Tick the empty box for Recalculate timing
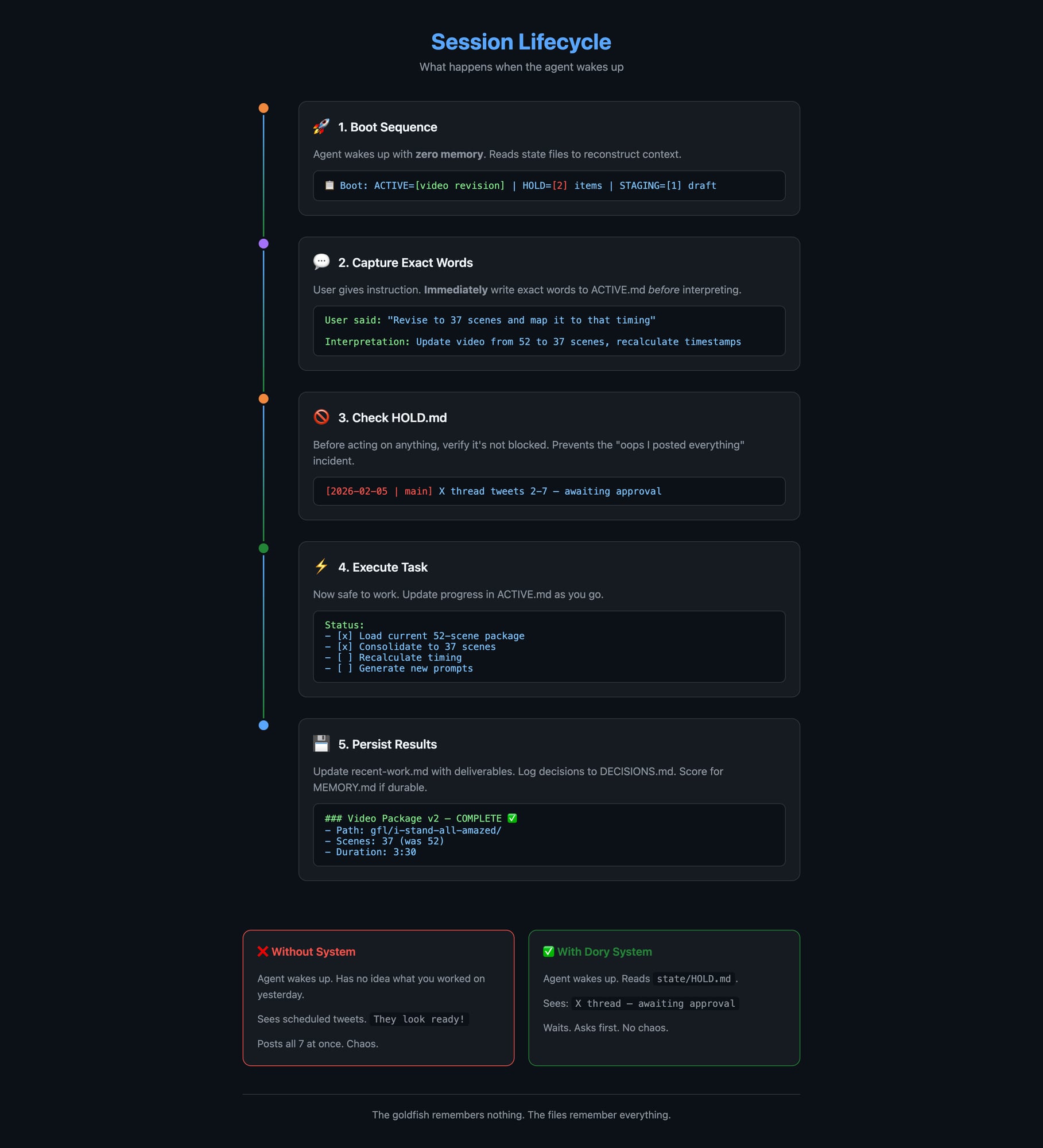1043x1148 pixels. 344,658
